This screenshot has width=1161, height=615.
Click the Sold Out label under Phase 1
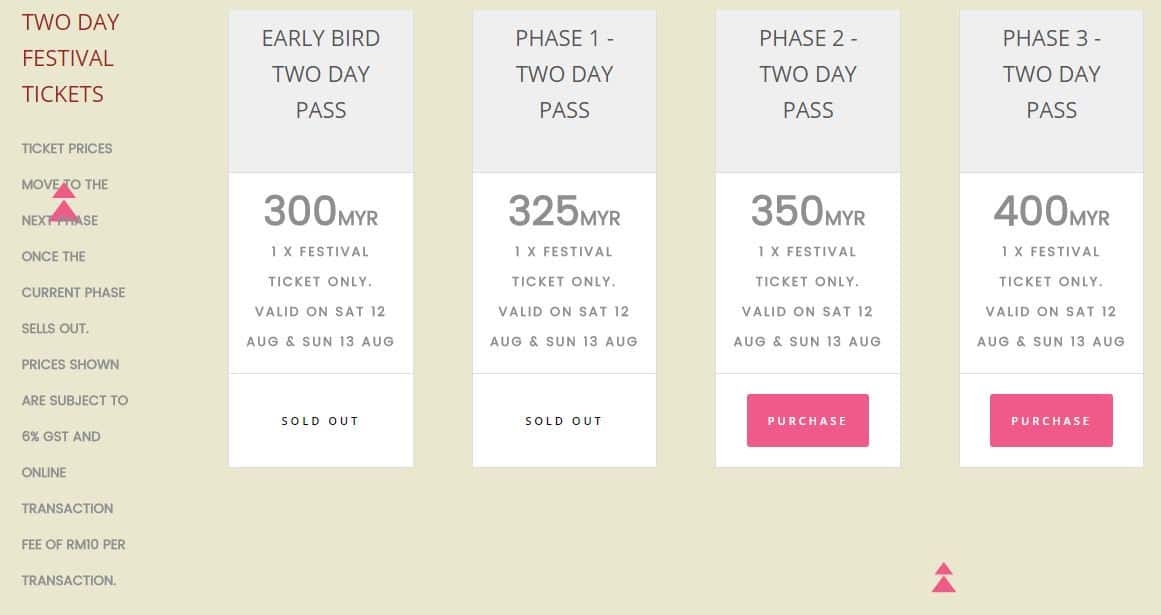pos(563,421)
